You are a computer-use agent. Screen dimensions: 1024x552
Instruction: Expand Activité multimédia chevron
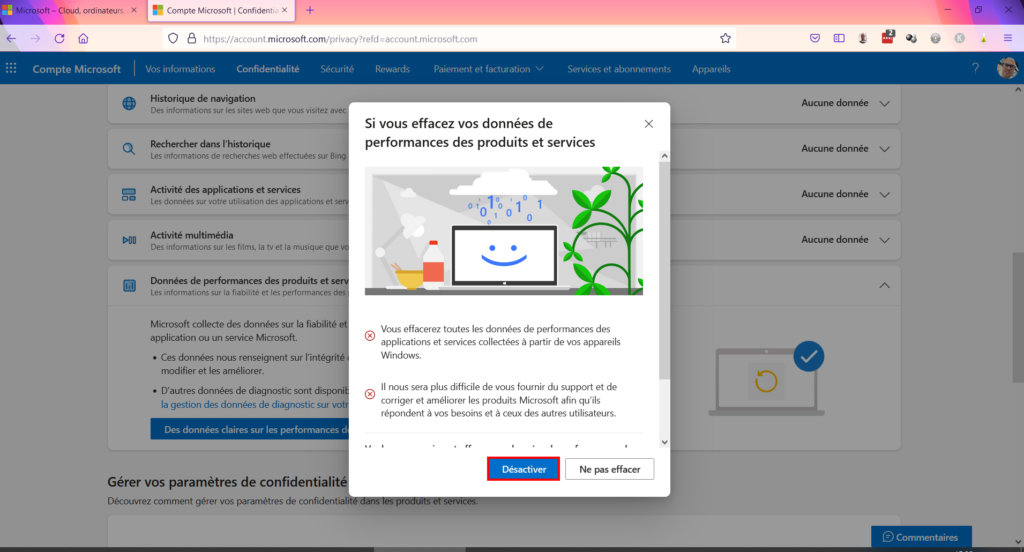[x=884, y=240]
